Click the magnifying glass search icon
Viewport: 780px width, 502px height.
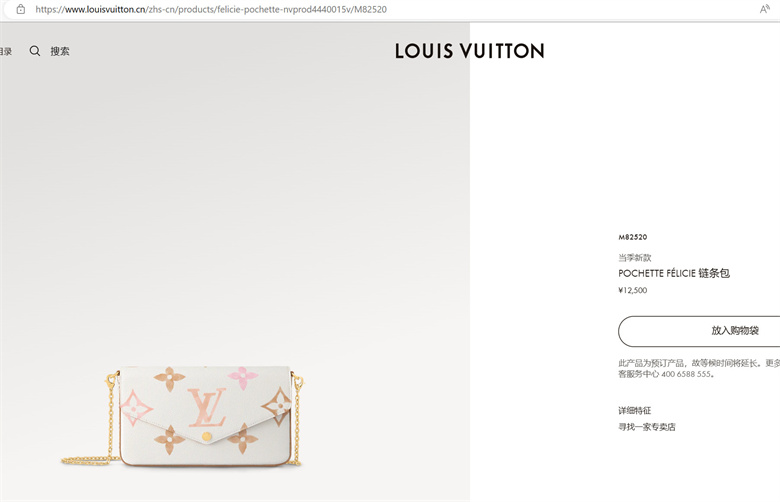point(35,51)
